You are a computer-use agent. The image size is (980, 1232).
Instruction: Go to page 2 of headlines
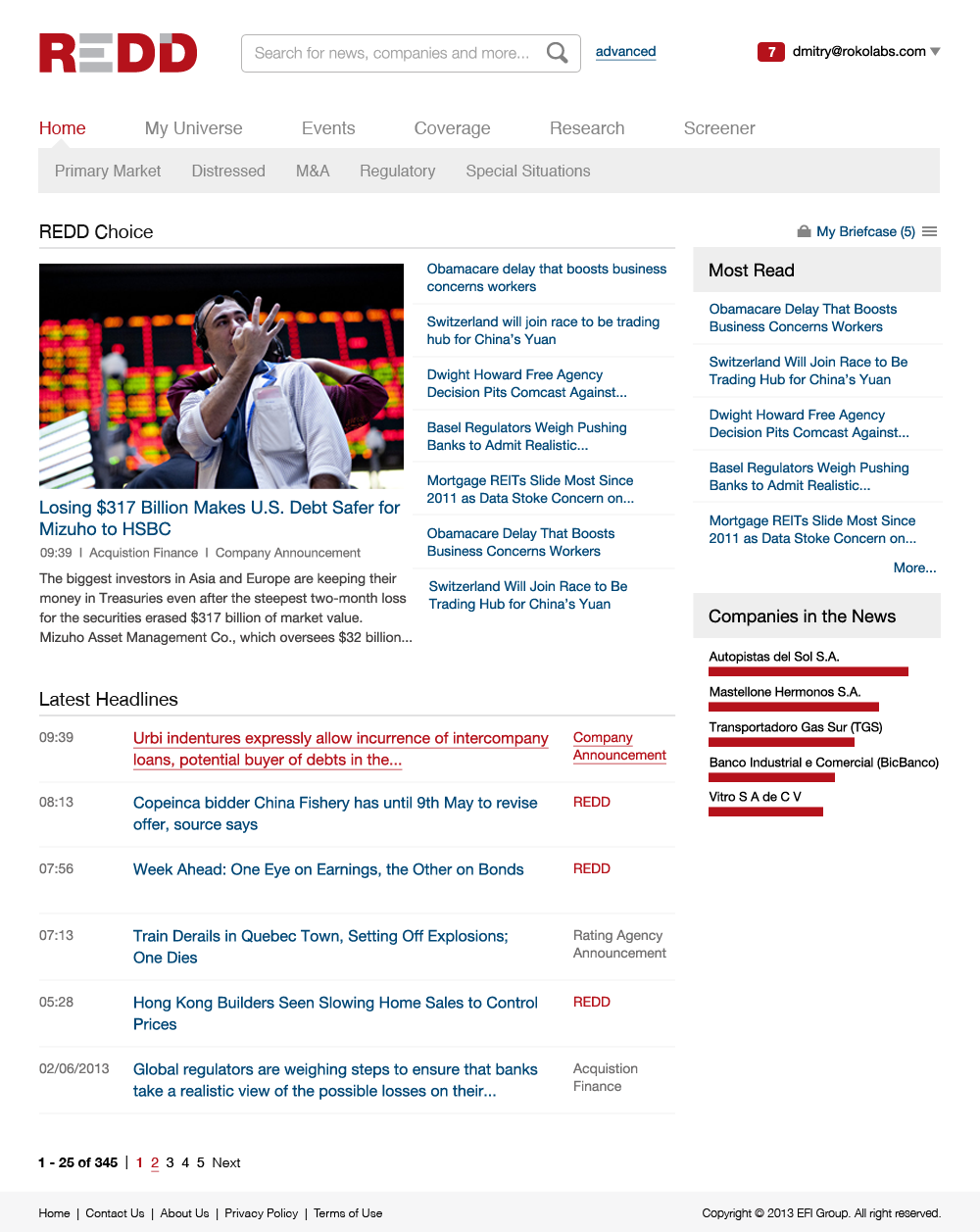tap(155, 1162)
